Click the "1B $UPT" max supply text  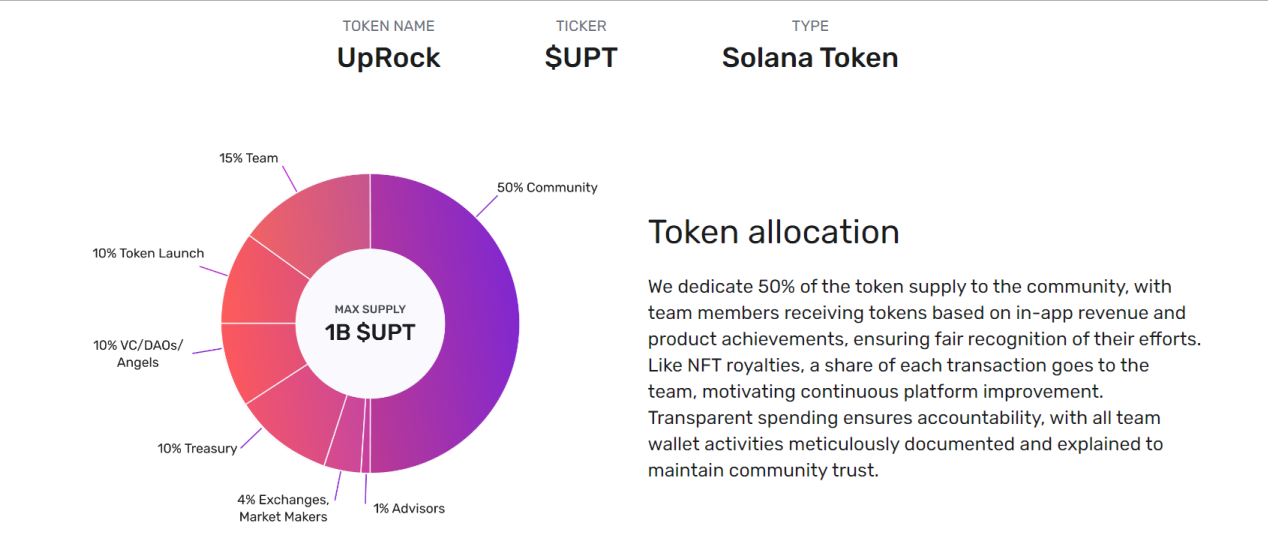tap(370, 333)
